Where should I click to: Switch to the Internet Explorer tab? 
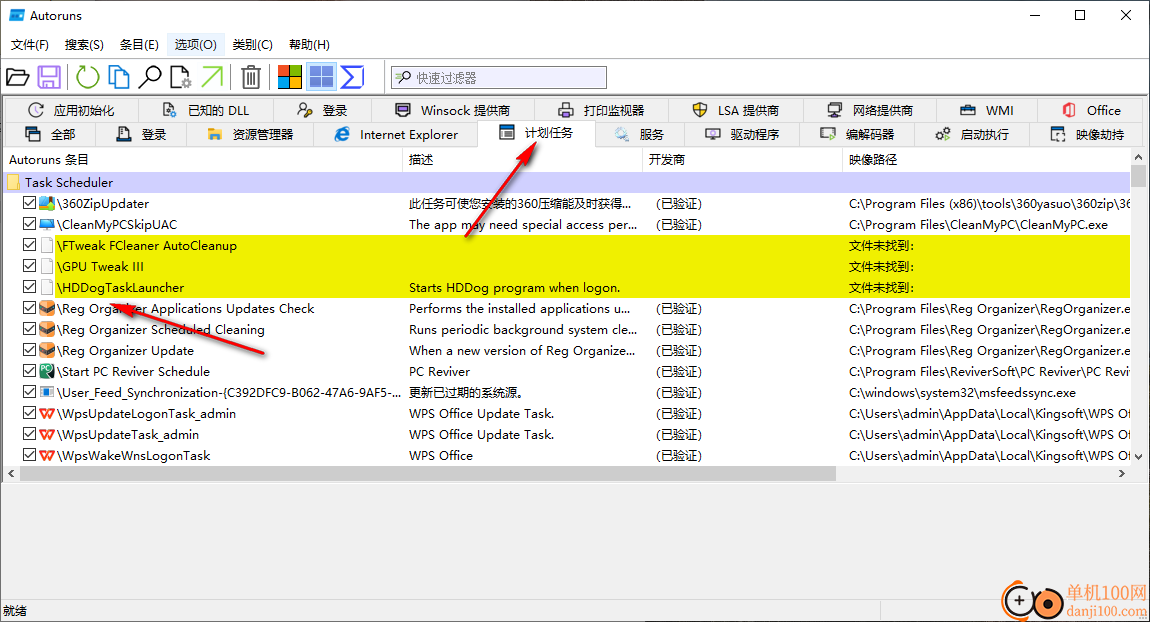396,134
